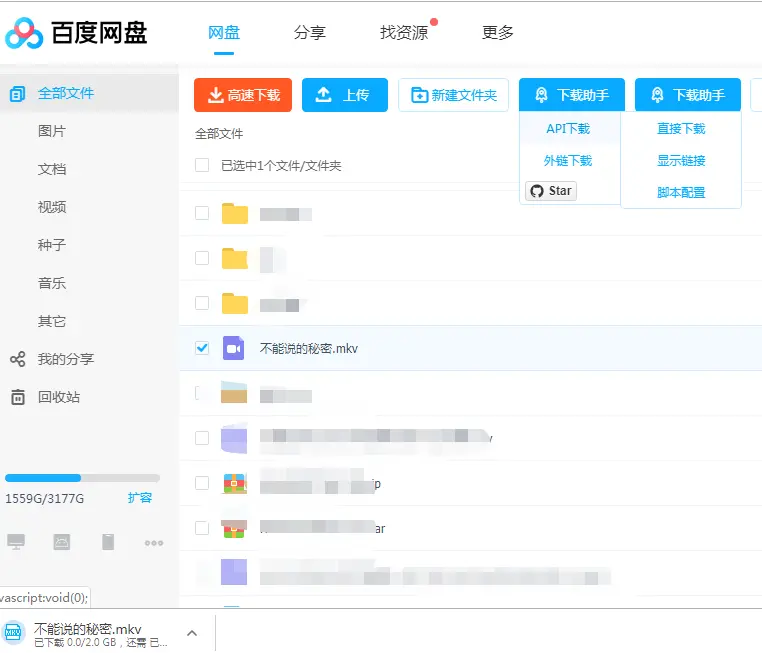Open the 网盘 tab
The width and height of the screenshot is (762, 653).
(224, 33)
